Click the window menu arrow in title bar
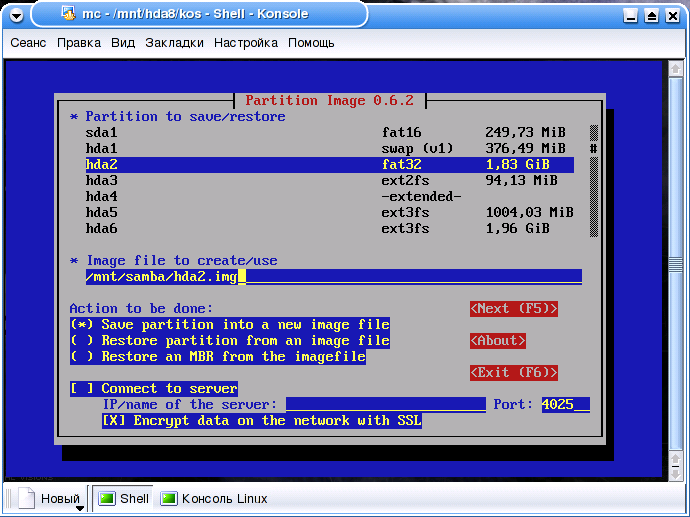 coord(16,16)
